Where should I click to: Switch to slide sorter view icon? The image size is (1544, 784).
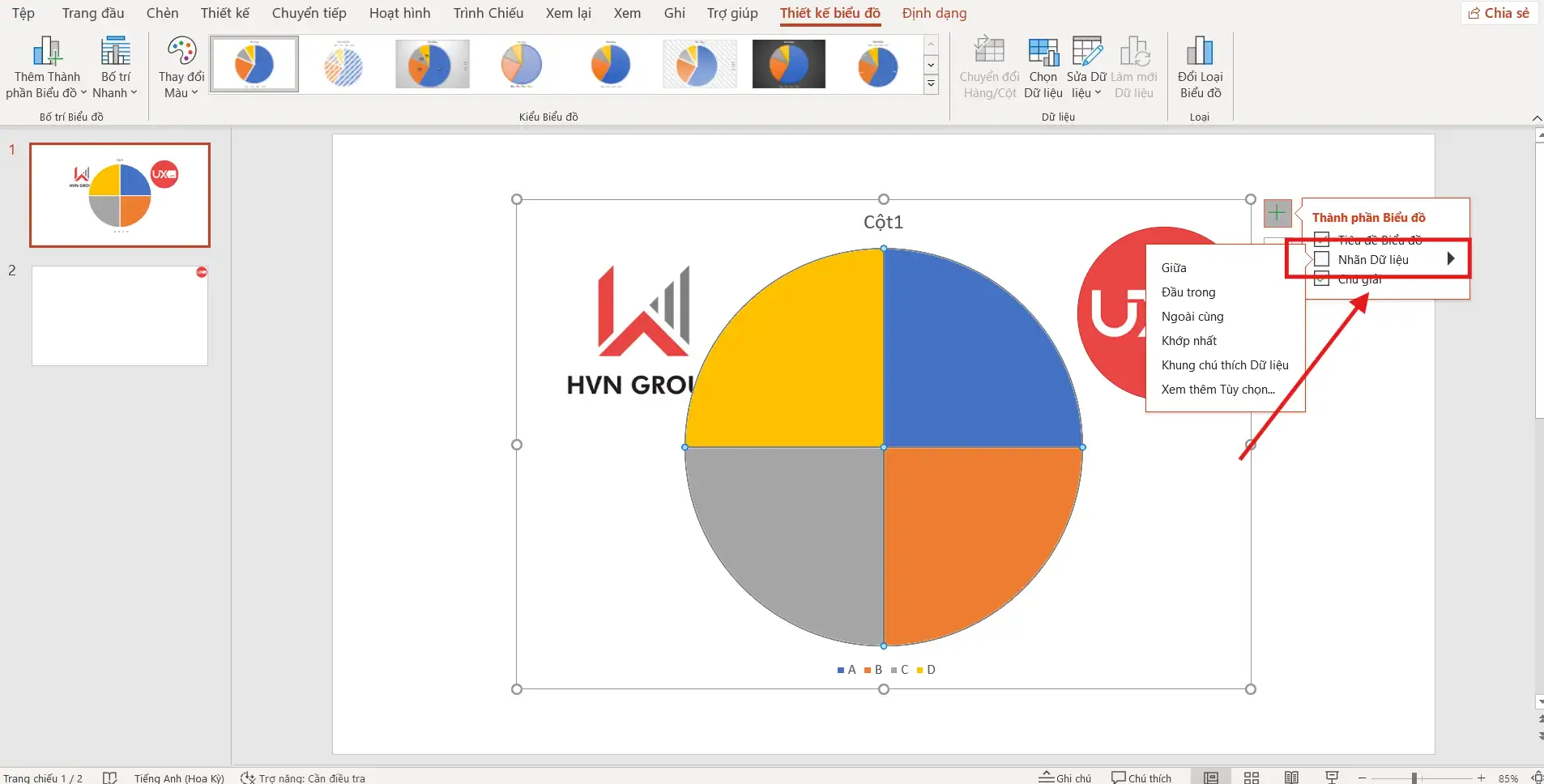click(1252, 778)
